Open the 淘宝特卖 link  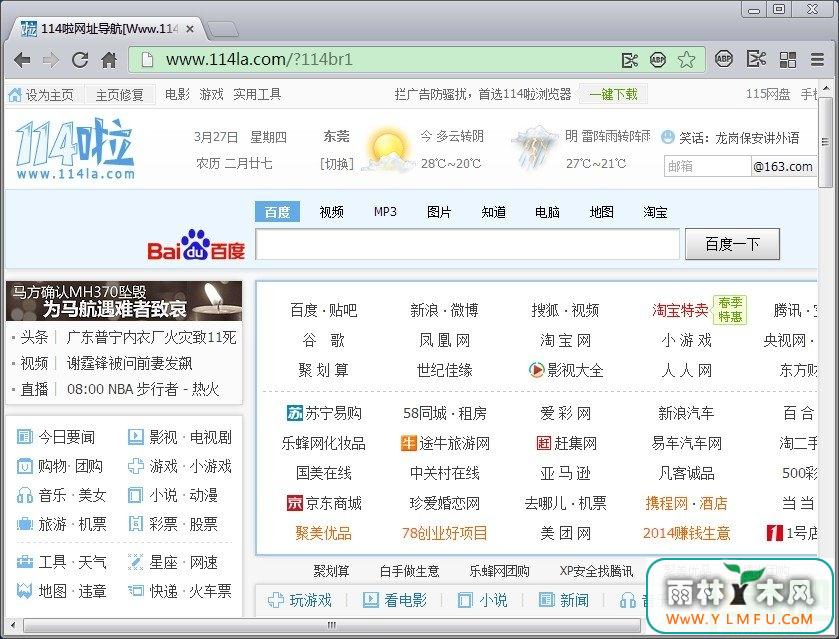click(680, 310)
